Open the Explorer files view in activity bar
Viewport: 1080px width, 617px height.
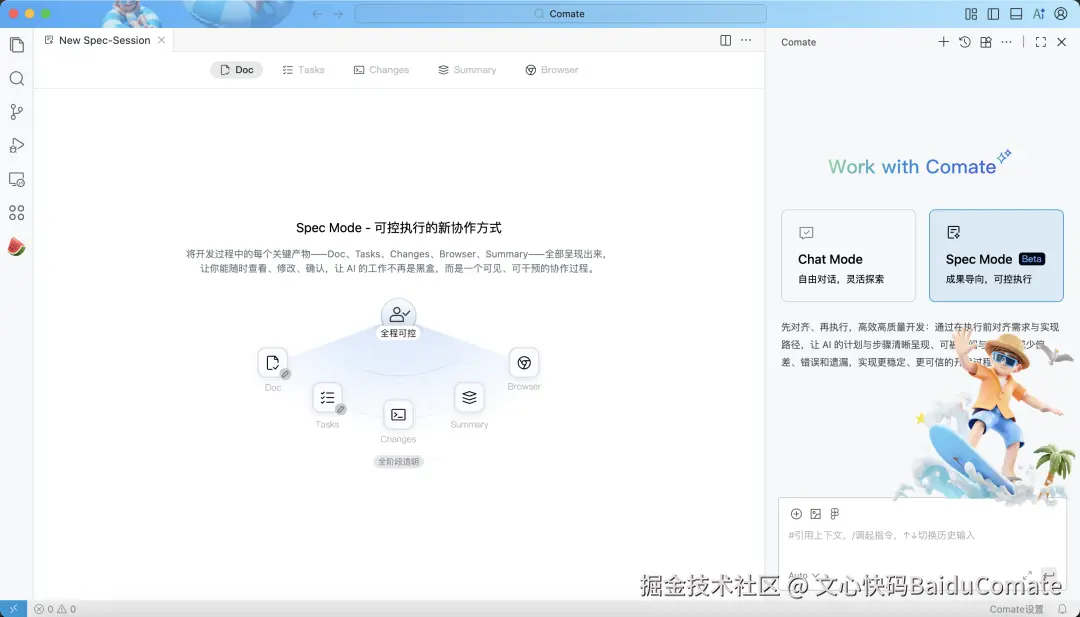[x=17, y=45]
